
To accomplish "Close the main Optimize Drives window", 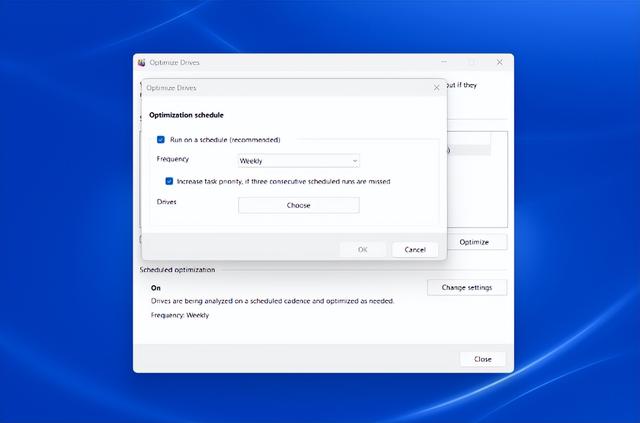I will (500, 62).
